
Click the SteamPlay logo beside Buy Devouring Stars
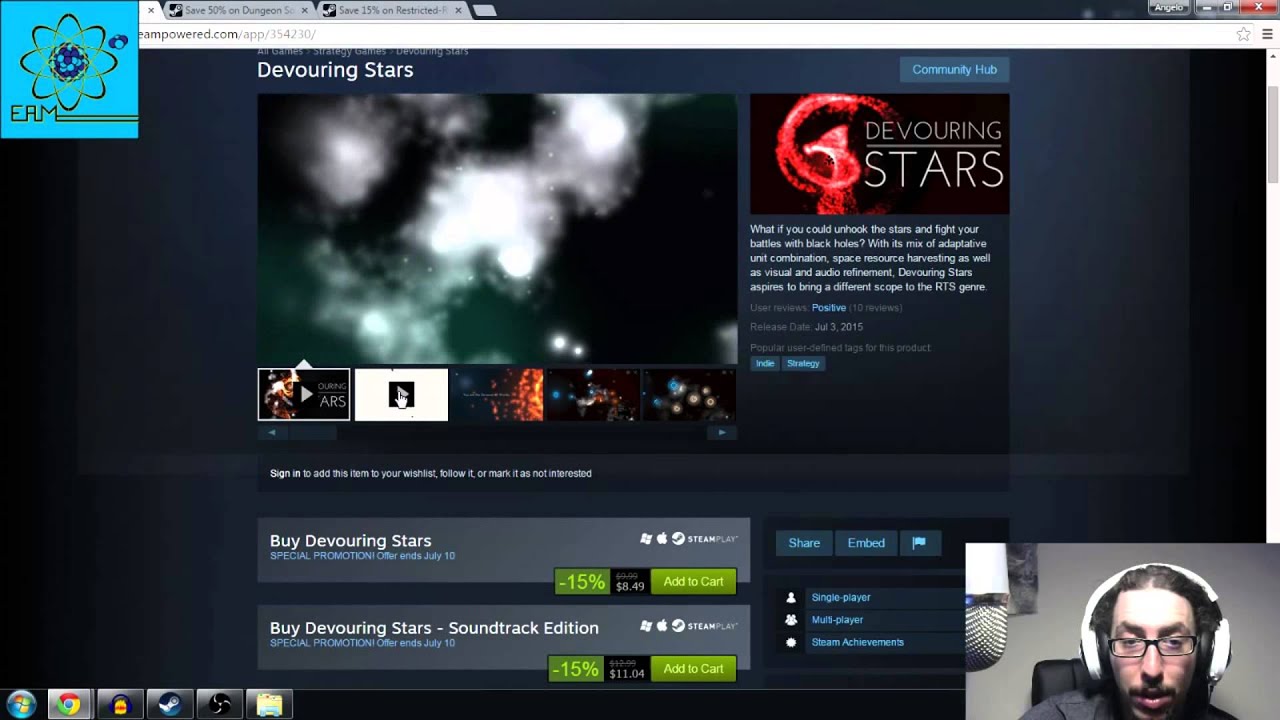pos(704,538)
